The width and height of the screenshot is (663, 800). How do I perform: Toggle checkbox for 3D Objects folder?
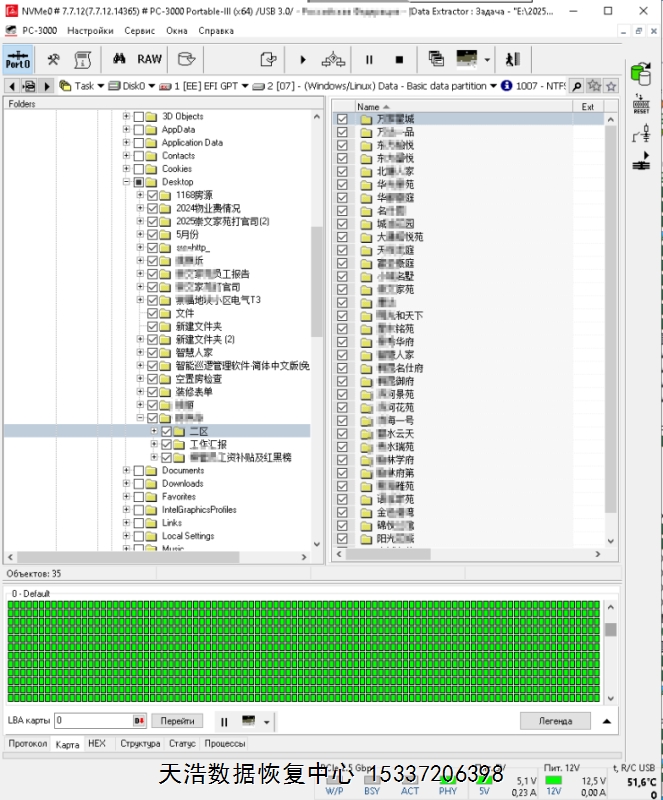click(x=139, y=117)
